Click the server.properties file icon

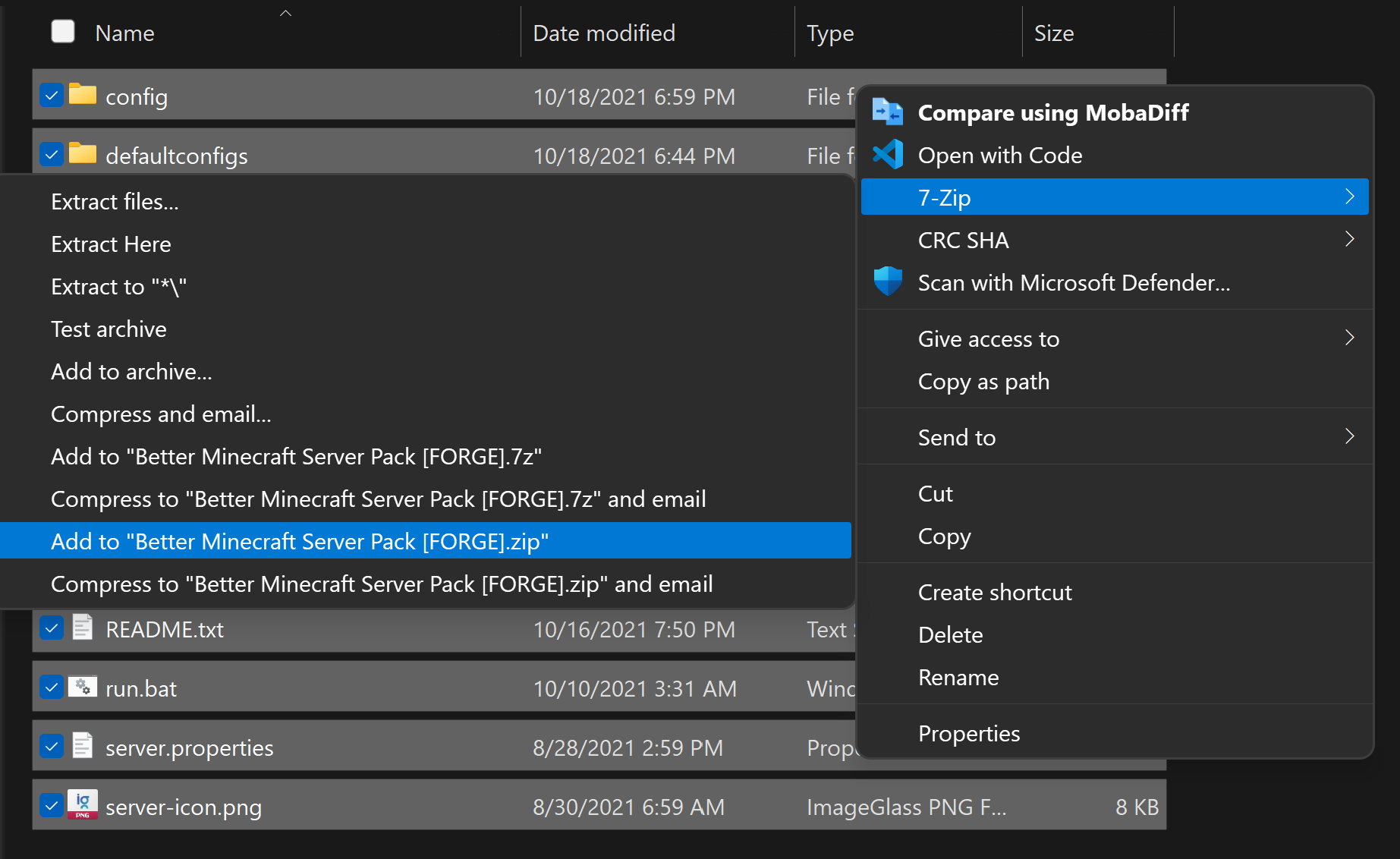point(83,746)
